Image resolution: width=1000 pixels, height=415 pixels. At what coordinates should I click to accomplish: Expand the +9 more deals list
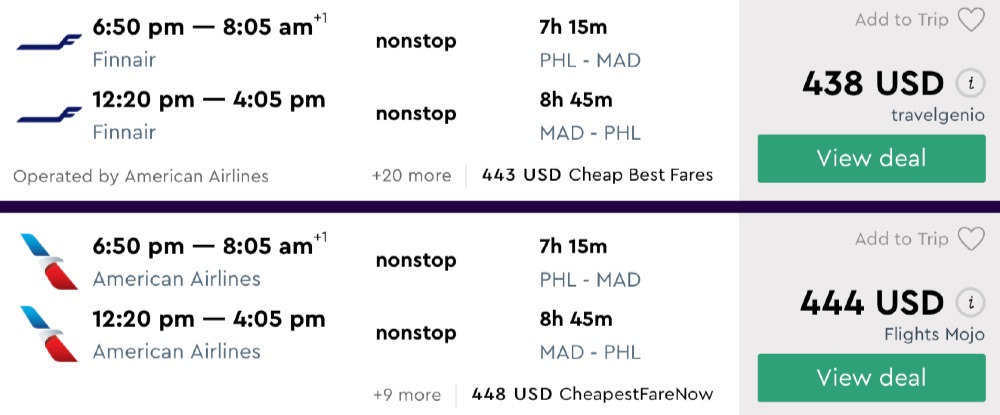[406, 394]
